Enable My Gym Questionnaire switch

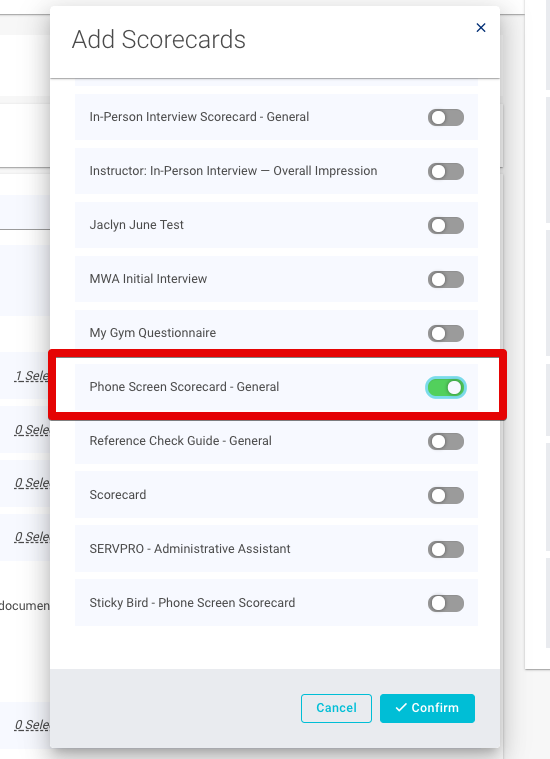pyautogui.click(x=446, y=333)
